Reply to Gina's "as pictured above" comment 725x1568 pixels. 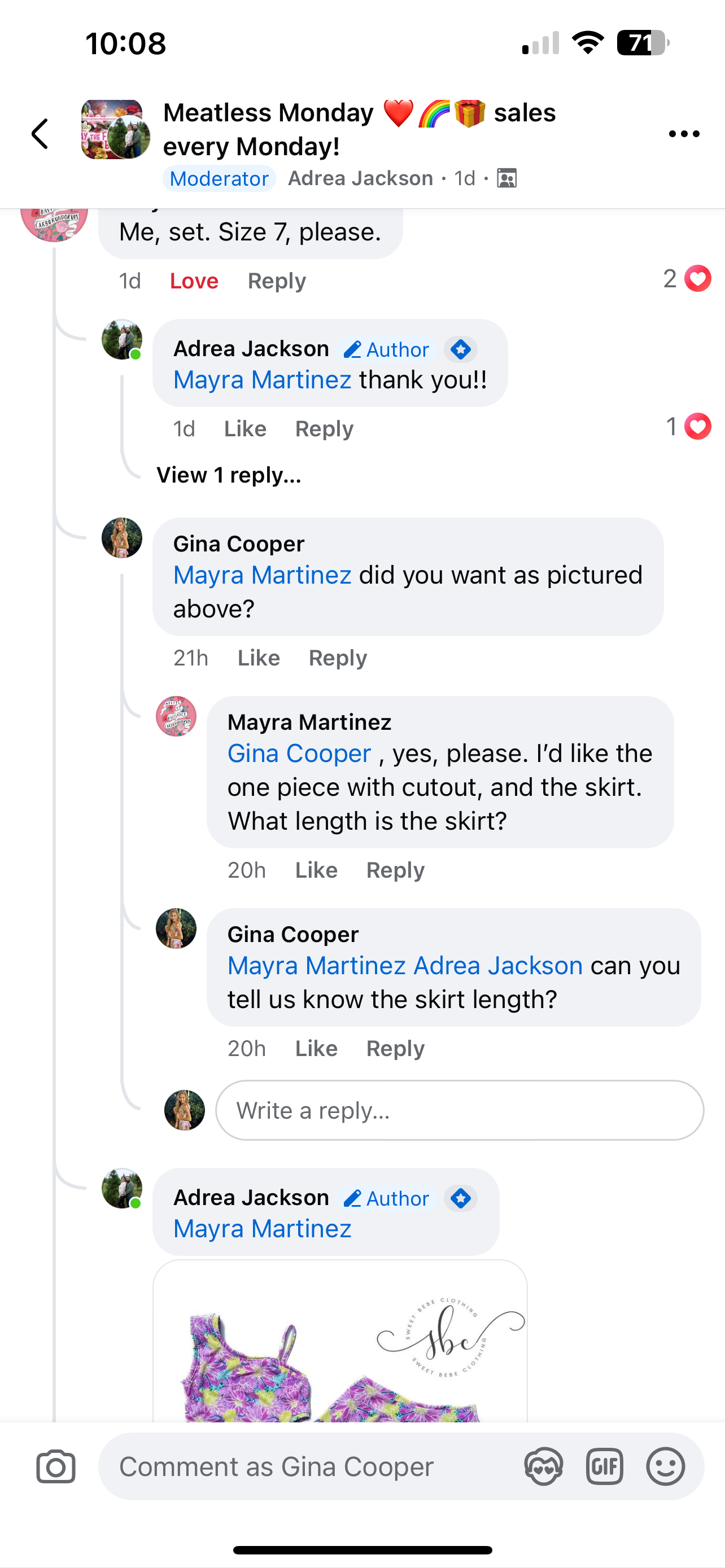[337, 658]
